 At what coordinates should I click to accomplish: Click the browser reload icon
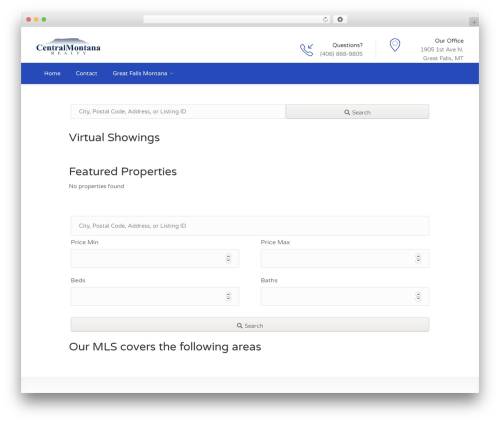coord(325,19)
